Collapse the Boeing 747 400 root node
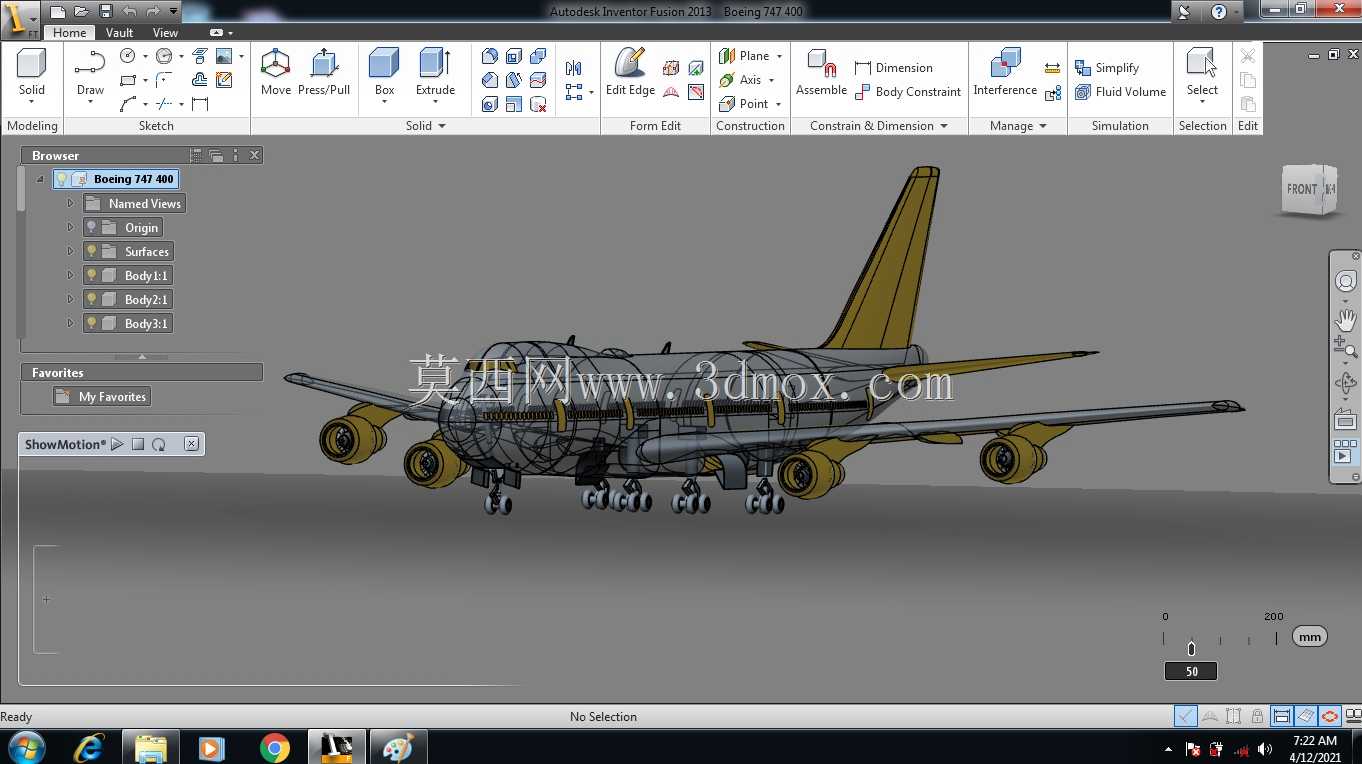Viewport: 1362px width, 764px height. pos(40,179)
